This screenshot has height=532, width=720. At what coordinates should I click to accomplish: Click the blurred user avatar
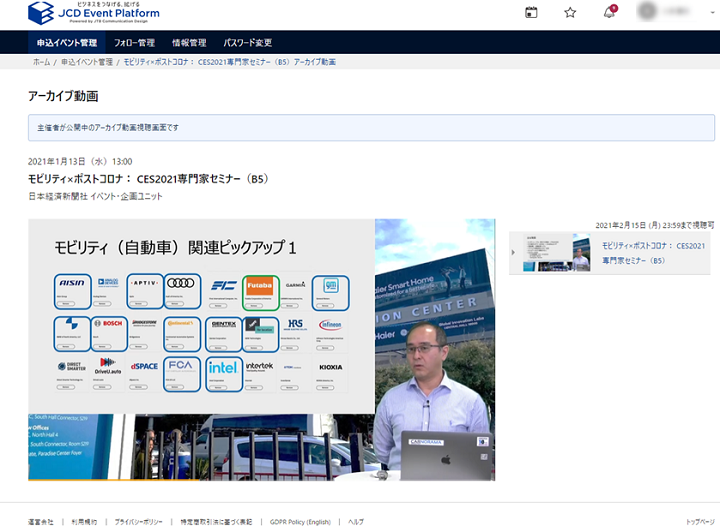click(x=647, y=11)
